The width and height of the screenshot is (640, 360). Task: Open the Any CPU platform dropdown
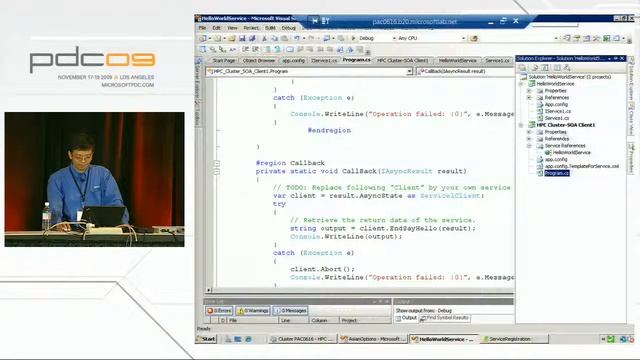[463, 38]
